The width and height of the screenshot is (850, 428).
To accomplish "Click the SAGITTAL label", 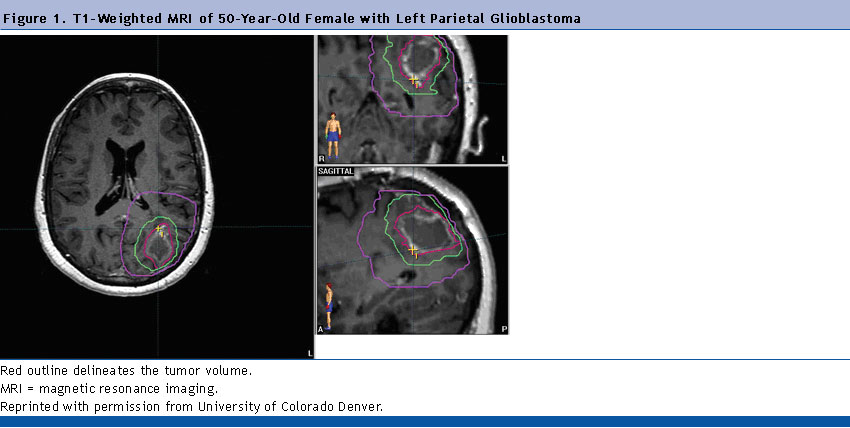I will coord(336,171).
